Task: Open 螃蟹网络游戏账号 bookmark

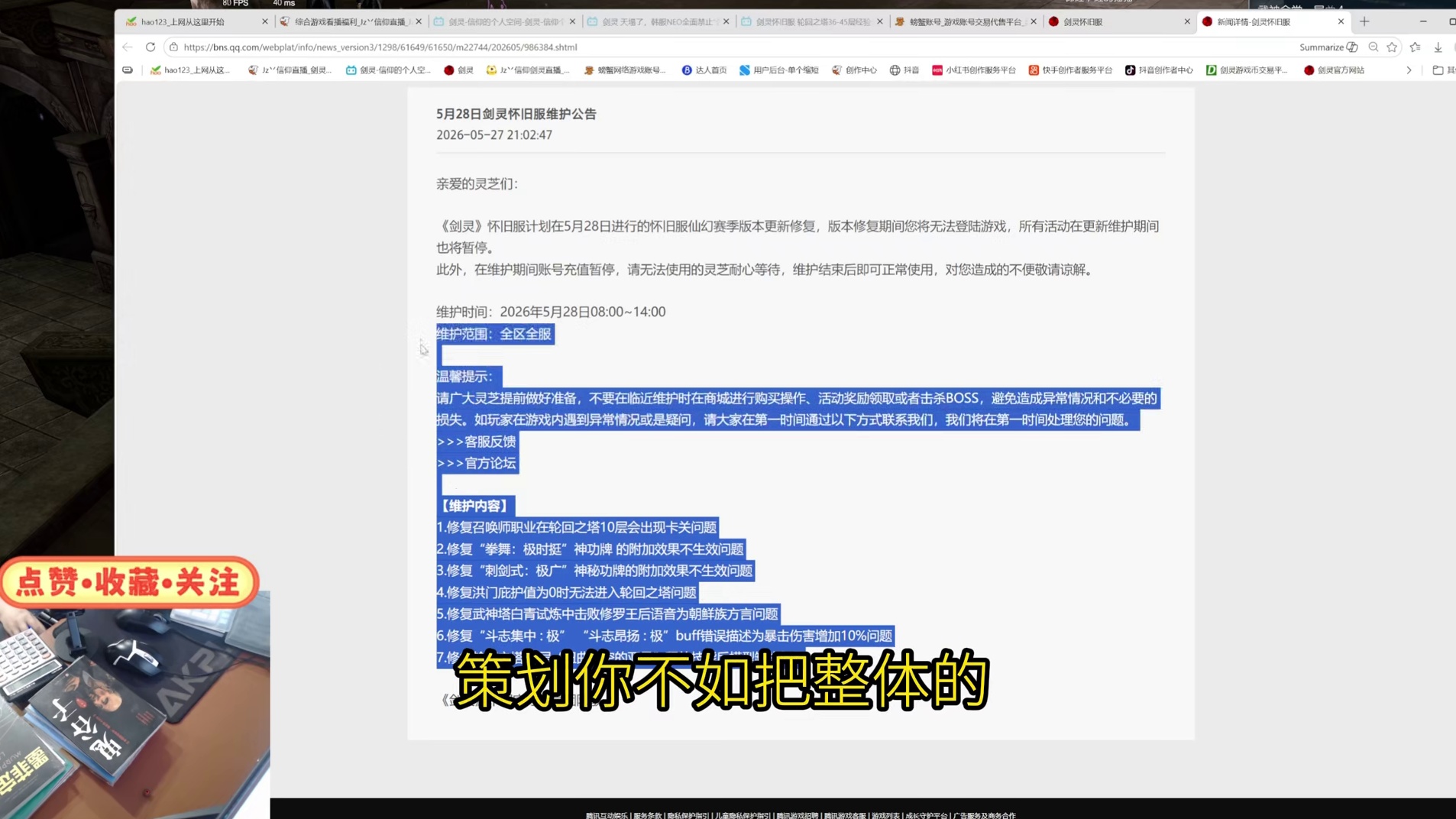Action: click(625, 70)
